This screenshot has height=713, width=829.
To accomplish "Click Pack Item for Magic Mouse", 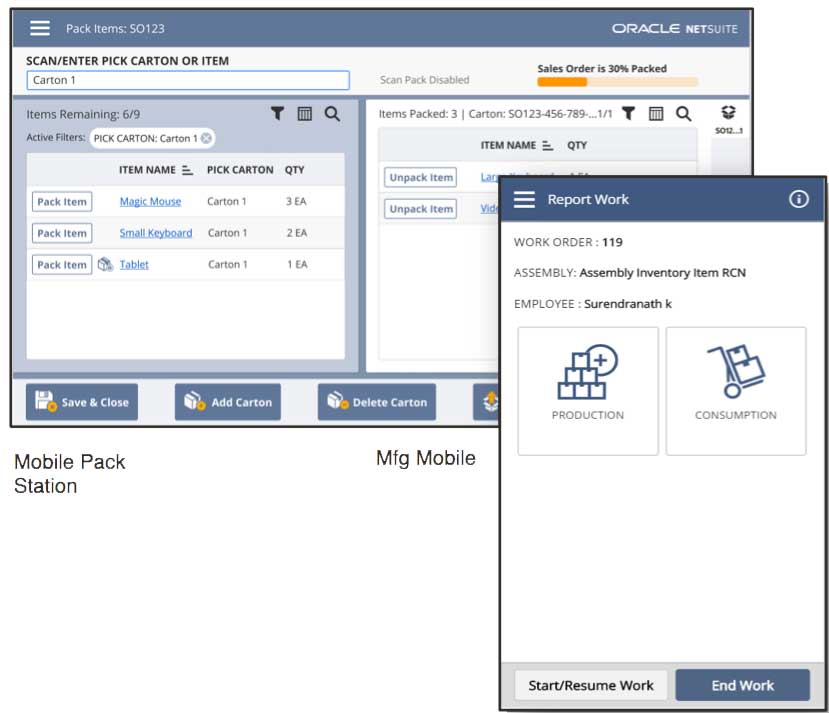I will pyautogui.click(x=62, y=202).
